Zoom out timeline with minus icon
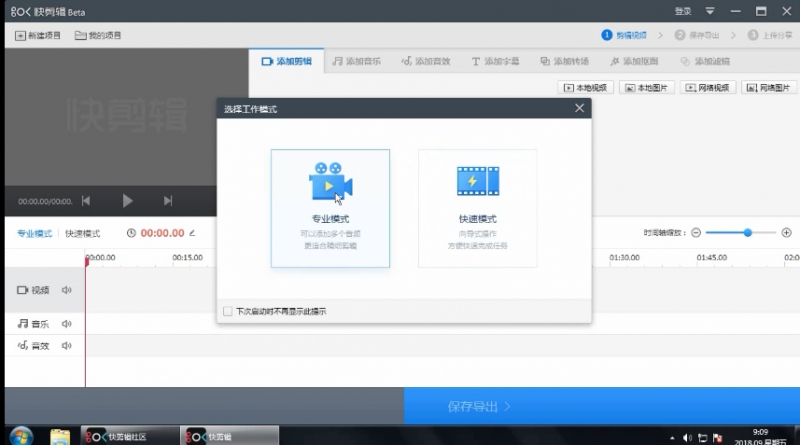Image resolution: width=800 pixels, height=445 pixels. click(696, 233)
